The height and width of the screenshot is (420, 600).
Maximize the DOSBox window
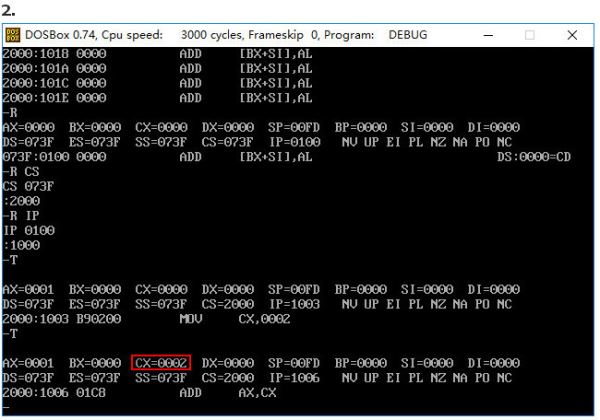529,35
